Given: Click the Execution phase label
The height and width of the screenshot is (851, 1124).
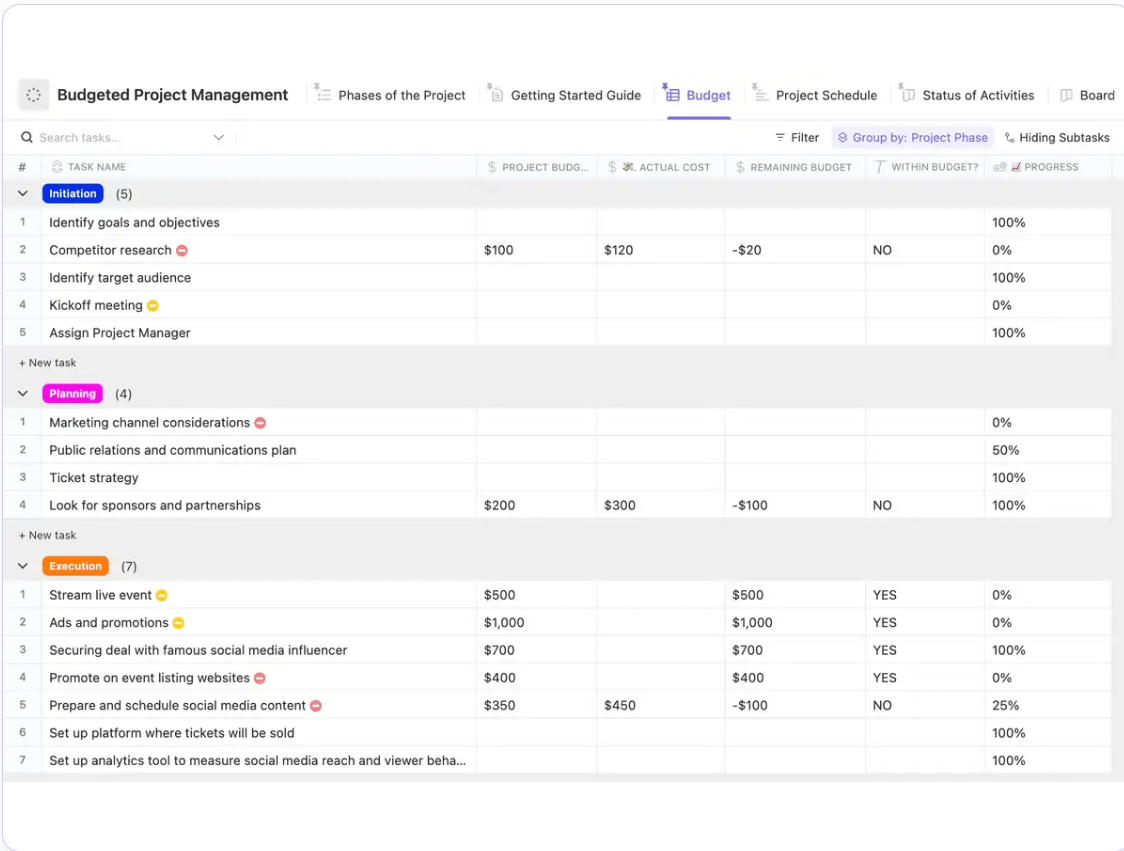Looking at the screenshot, I should [75, 566].
